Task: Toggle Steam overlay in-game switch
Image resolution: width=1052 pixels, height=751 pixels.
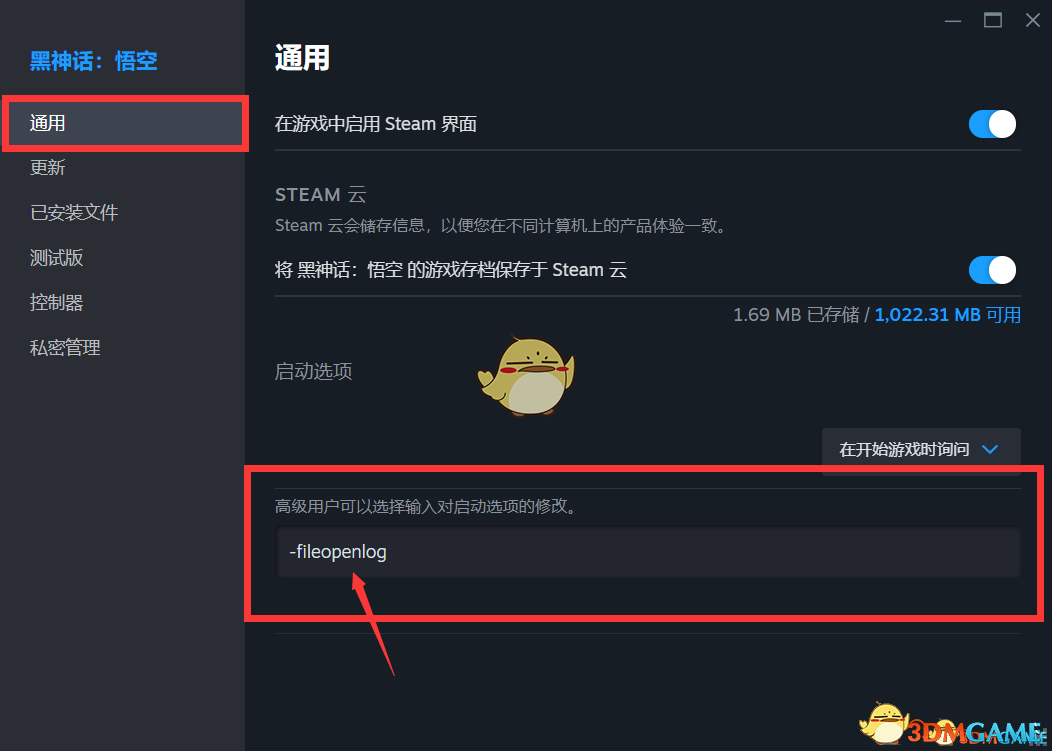Action: tap(992, 124)
